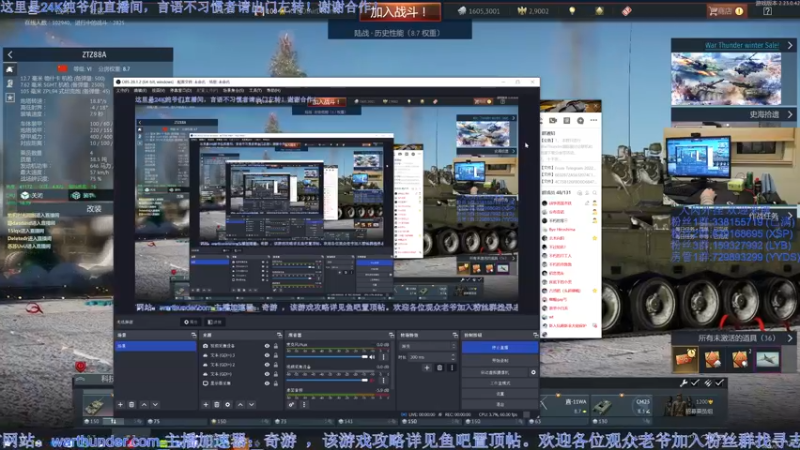Adjust 麦克风/Aux volume slider
The width and height of the screenshot is (800, 450).
(327, 357)
